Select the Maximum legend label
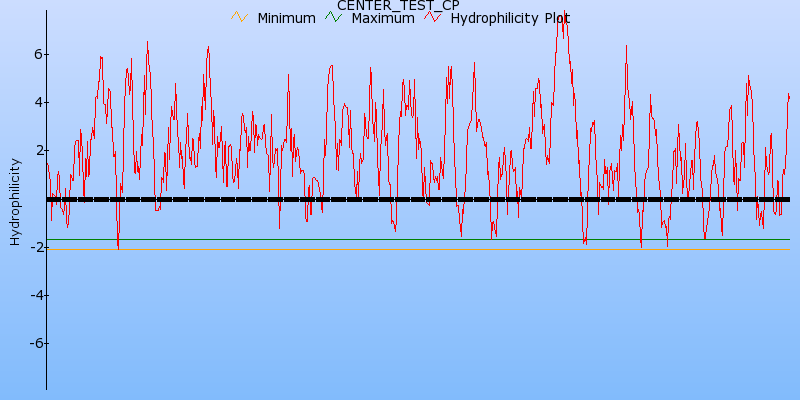 (x=383, y=18)
